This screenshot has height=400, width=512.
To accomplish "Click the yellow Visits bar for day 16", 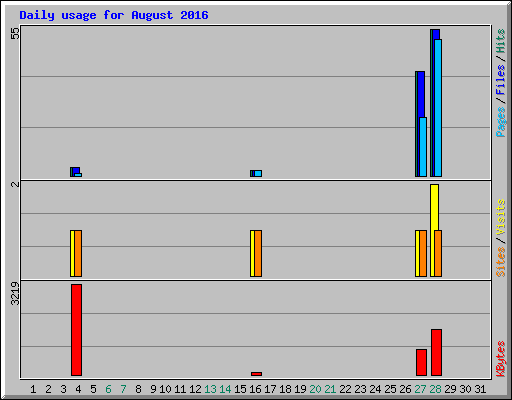I will click(x=252, y=253).
